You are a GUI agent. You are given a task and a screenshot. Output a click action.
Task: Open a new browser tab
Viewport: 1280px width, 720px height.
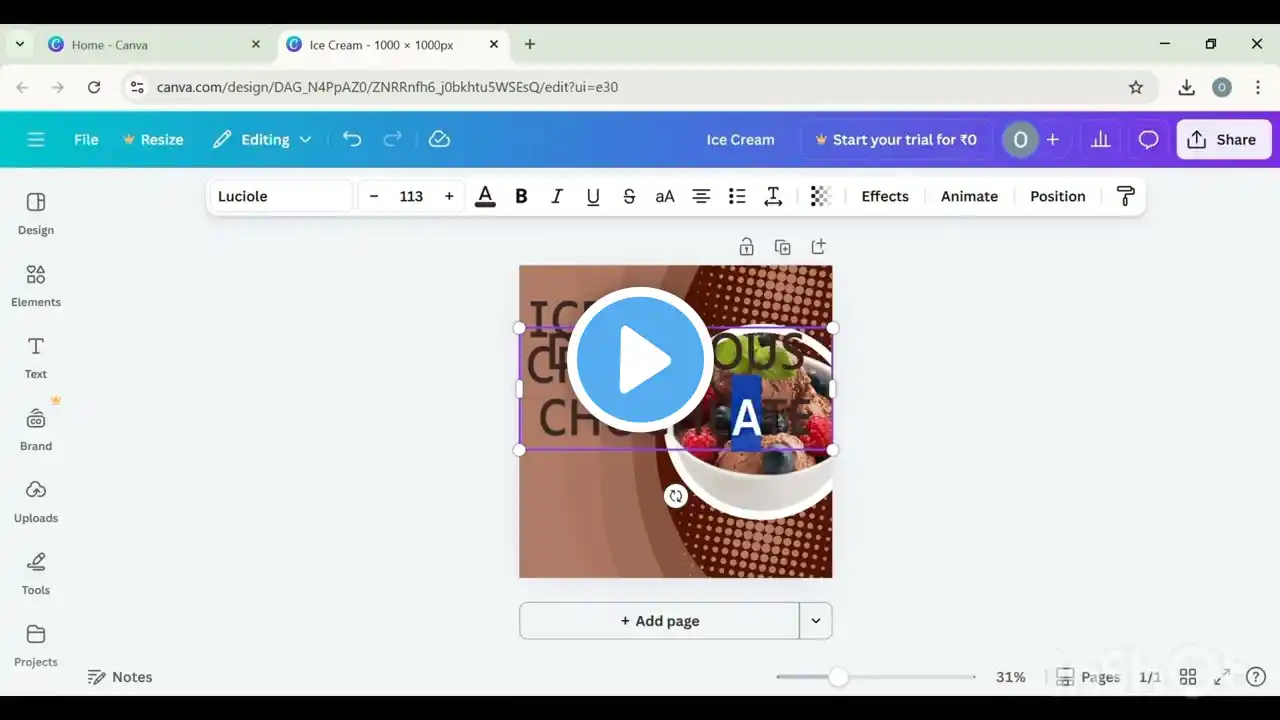pos(530,45)
